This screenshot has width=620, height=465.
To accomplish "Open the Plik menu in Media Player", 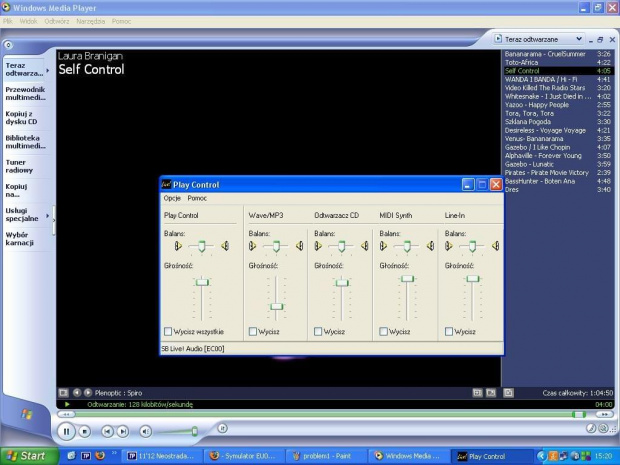I will point(8,21).
